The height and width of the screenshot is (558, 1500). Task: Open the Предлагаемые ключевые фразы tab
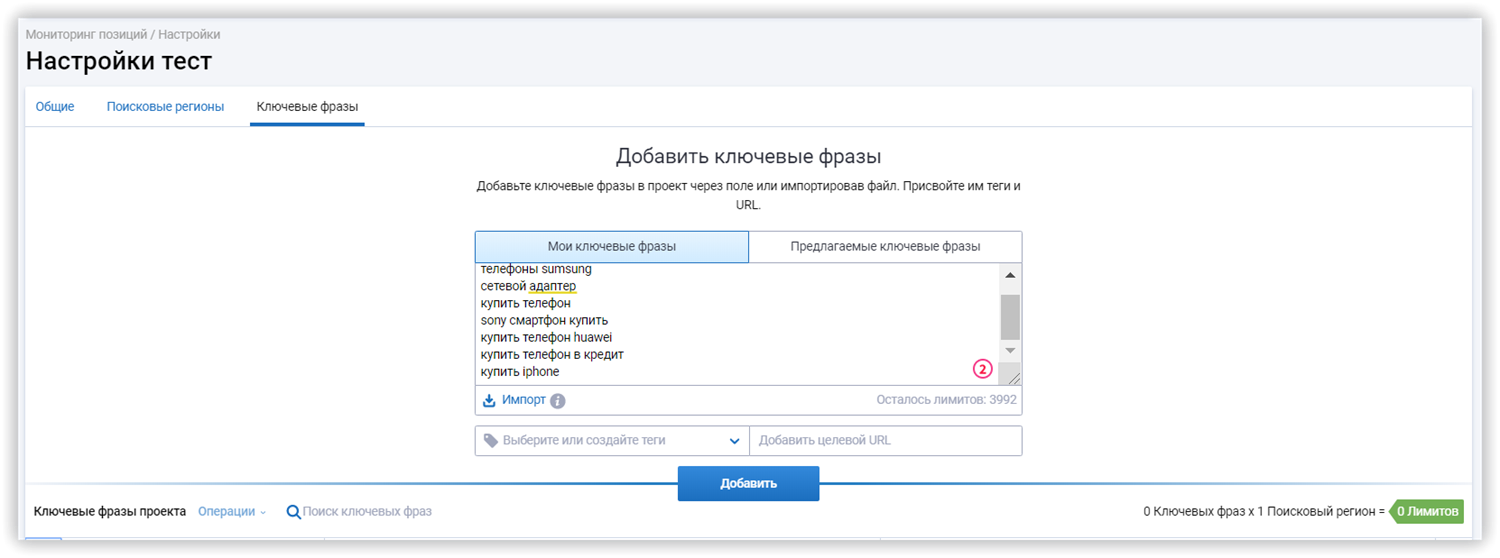(x=885, y=247)
